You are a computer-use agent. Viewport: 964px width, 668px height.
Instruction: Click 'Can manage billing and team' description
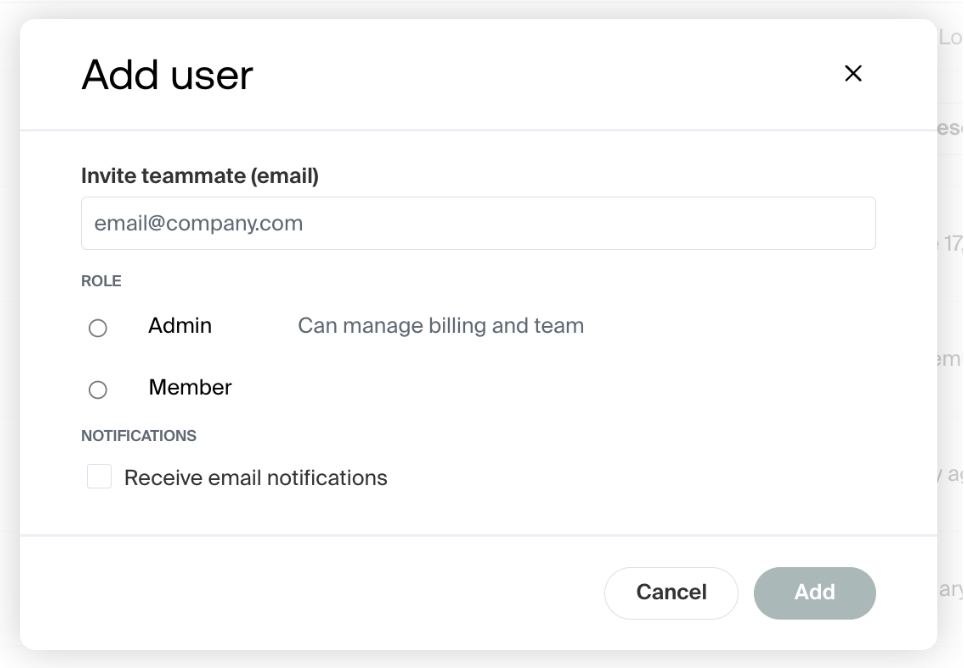[440, 326]
